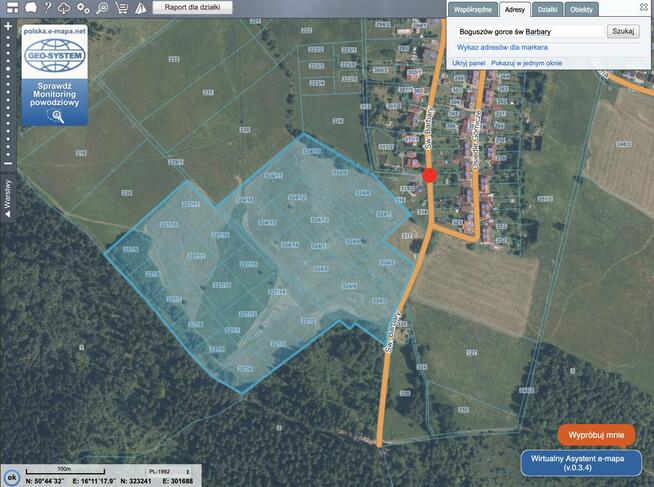Click the red marker on the map

[x=430, y=175]
